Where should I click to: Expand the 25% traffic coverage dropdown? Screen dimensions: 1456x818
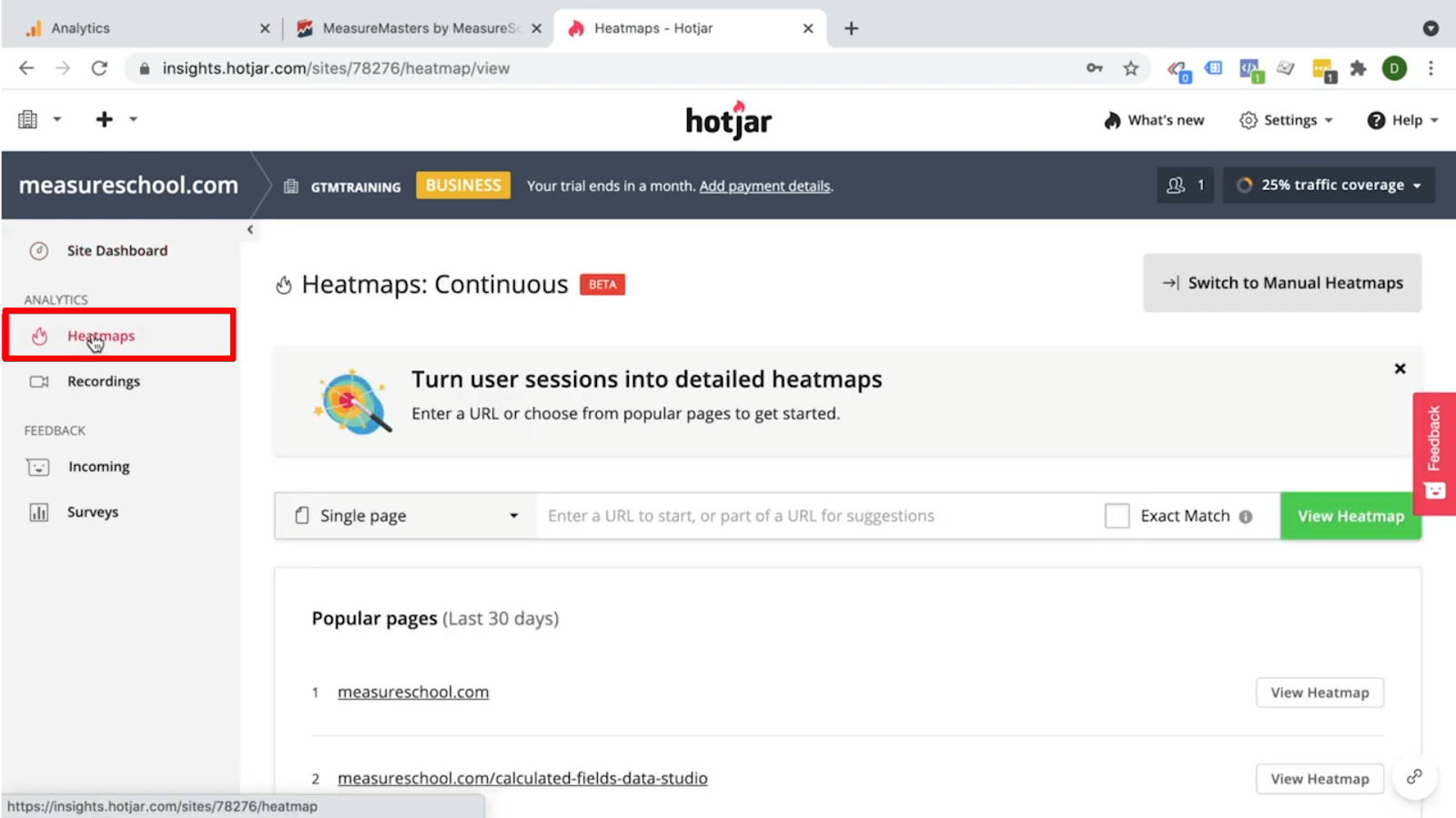[x=1329, y=185]
